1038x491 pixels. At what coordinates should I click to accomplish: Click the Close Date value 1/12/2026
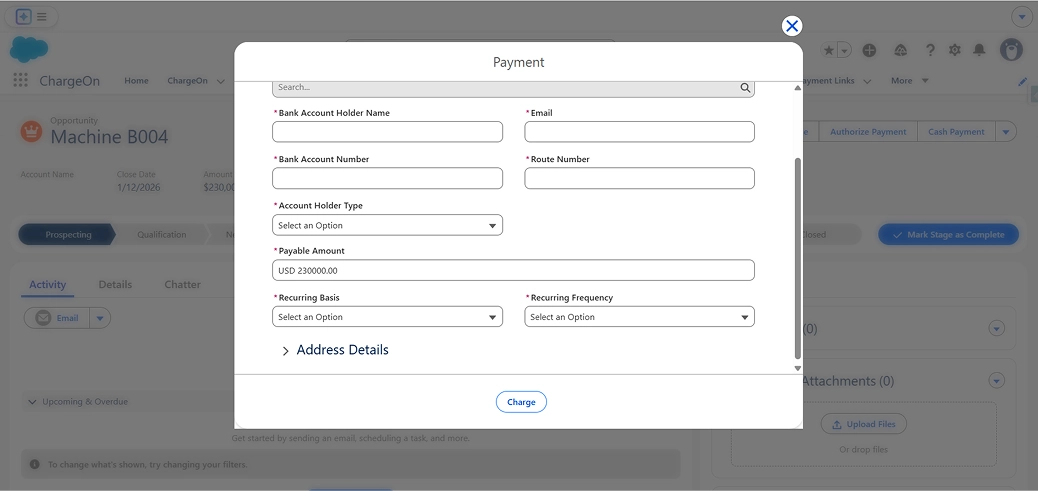tap(138, 187)
